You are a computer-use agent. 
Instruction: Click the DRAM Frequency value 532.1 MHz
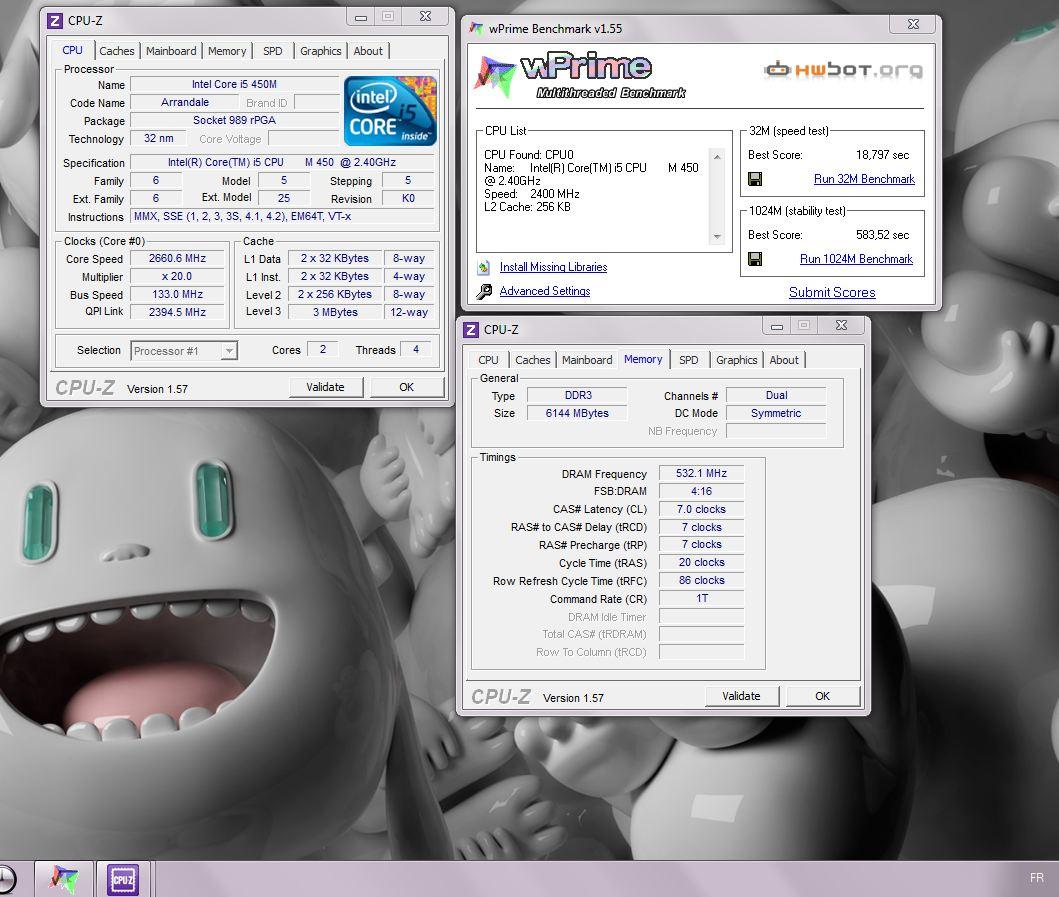(701, 473)
